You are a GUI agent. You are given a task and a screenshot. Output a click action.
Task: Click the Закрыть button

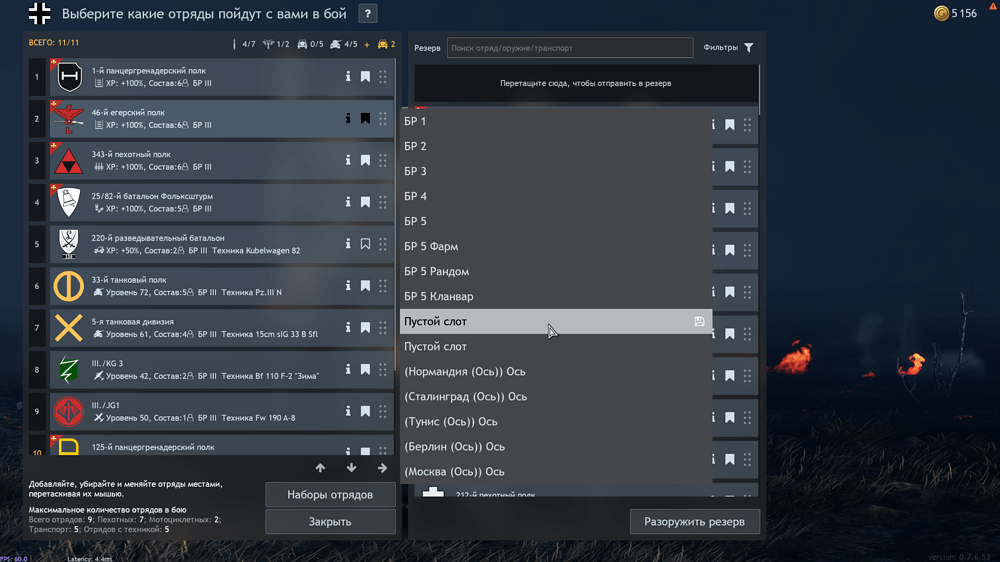pyautogui.click(x=330, y=522)
